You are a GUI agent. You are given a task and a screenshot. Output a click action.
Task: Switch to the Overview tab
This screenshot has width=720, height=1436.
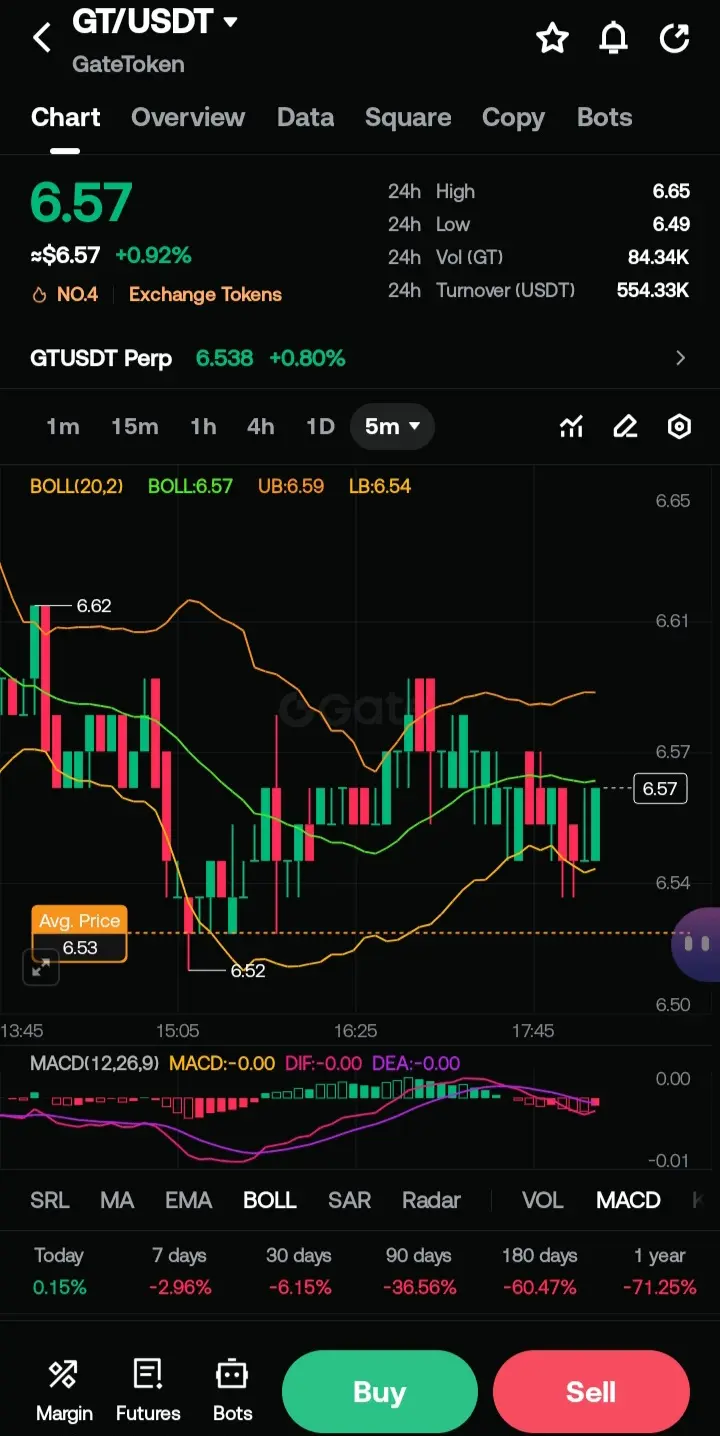pyautogui.click(x=188, y=117)
